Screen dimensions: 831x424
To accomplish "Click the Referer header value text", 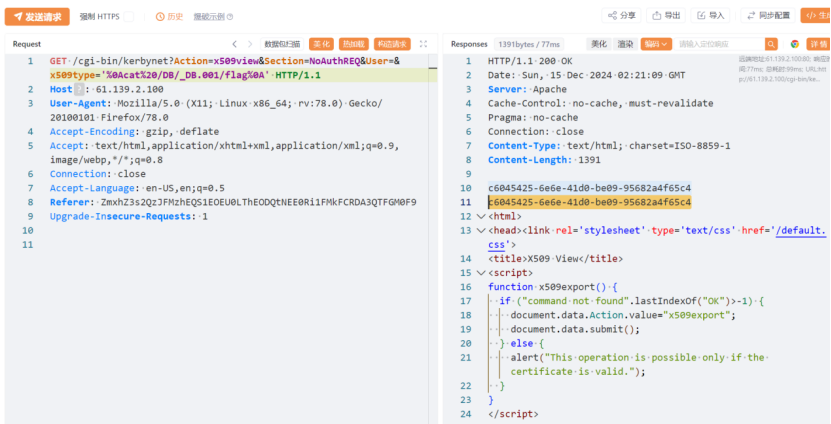I will [x=259, y=202].
